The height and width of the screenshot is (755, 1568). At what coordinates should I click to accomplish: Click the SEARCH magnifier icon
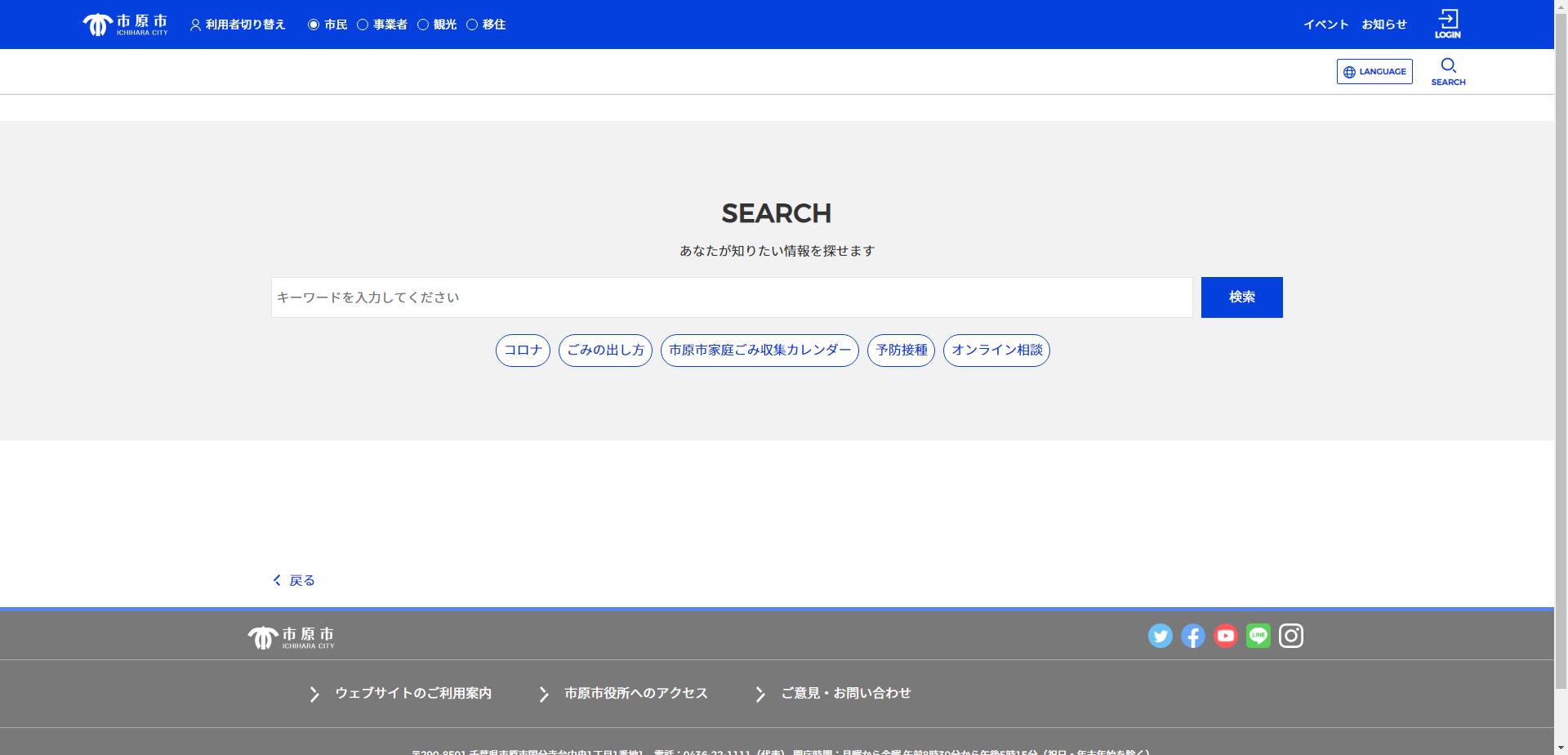tap(1448, 72)
